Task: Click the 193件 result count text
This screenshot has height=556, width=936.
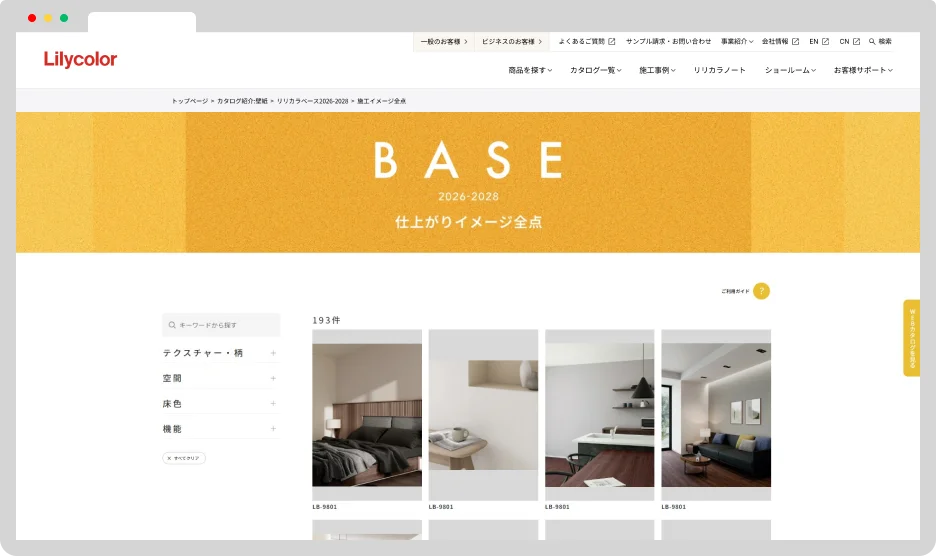Action: pyautogui.click(x=327, y=320)
